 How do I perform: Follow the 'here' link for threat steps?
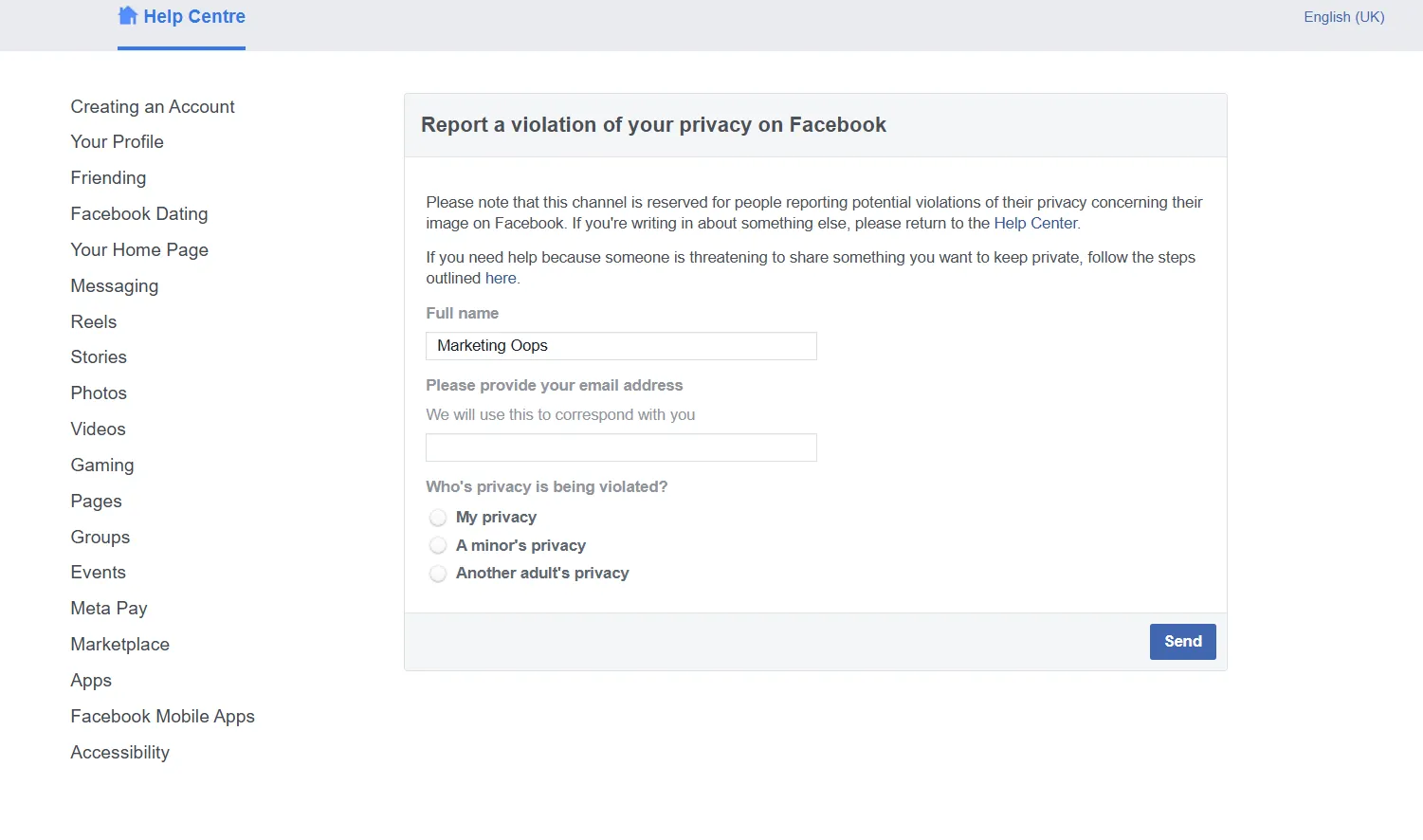501,279
